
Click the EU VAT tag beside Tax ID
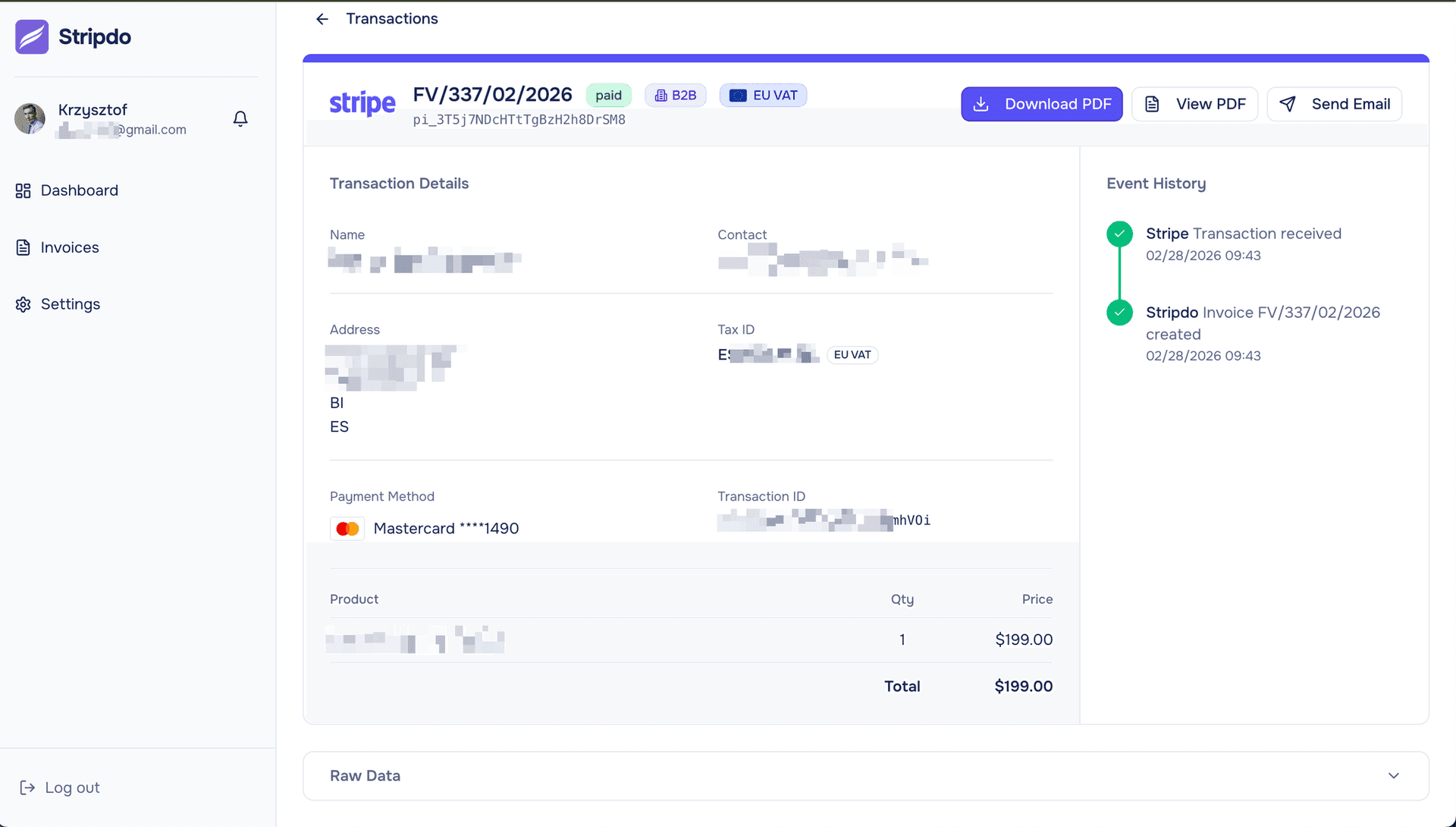(x=852, y=354)
